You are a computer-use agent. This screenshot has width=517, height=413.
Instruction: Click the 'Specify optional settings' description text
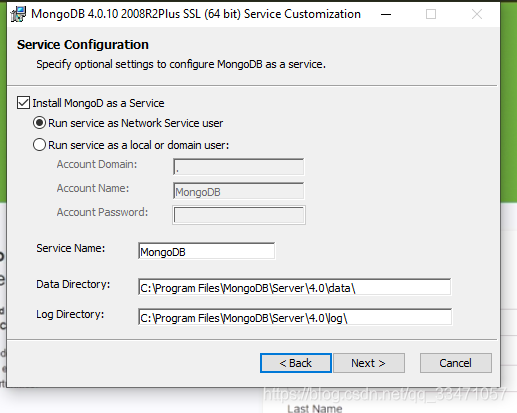pyautogui.click(x=181, y=64)
